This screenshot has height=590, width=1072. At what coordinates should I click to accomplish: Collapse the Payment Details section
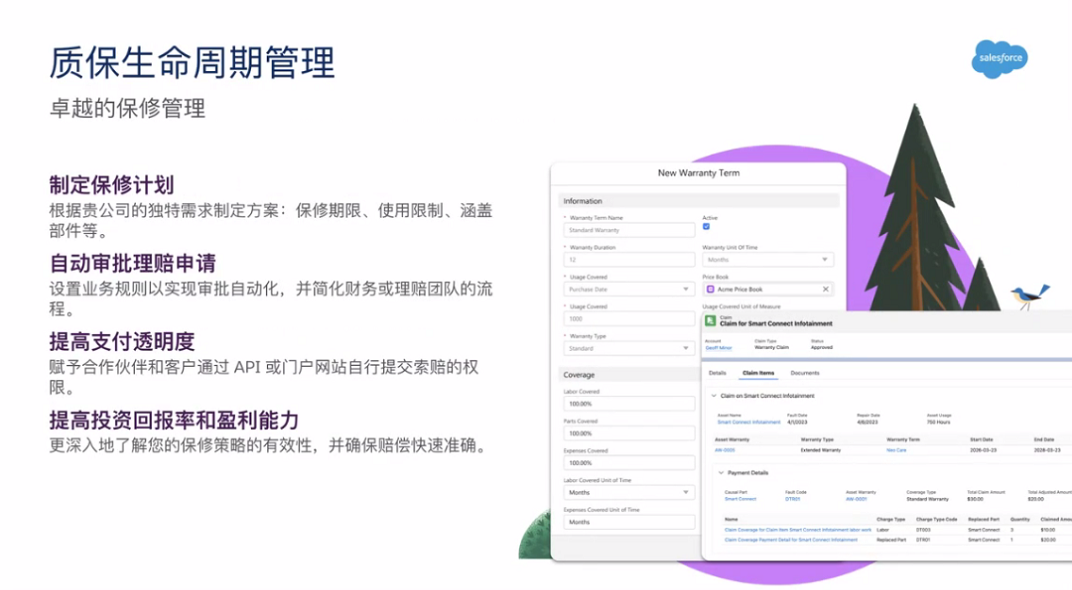pos(720,472)
